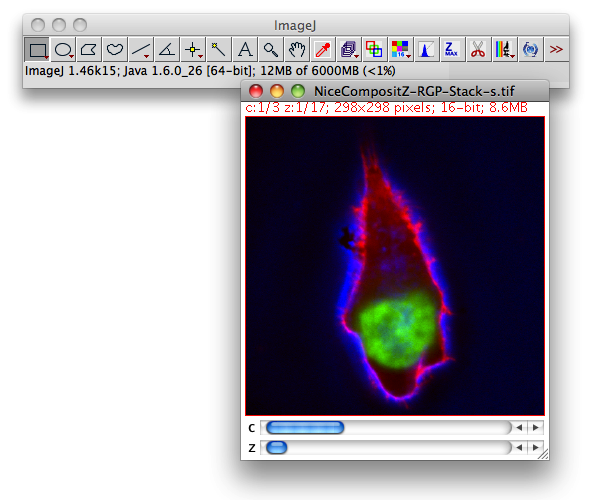Select the Wand tracing tool
Viewport: 589px width, 500px height.
pyautogui.click(x=219, y=49)
